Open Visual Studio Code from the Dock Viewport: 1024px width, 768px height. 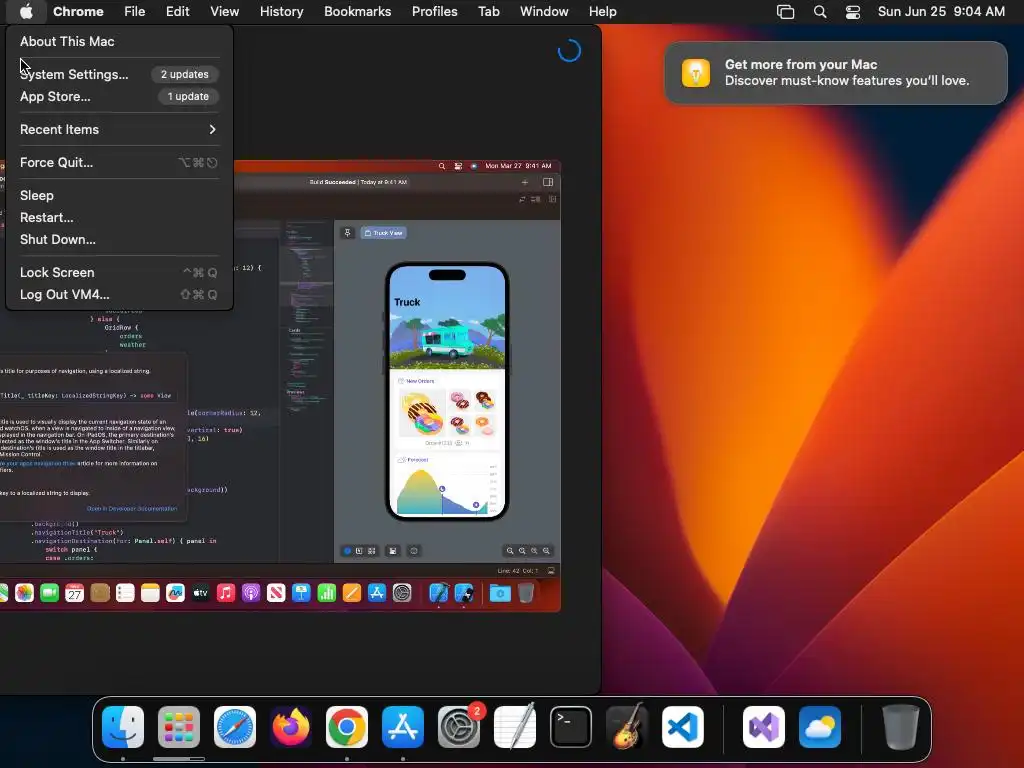tap(683, 727)
